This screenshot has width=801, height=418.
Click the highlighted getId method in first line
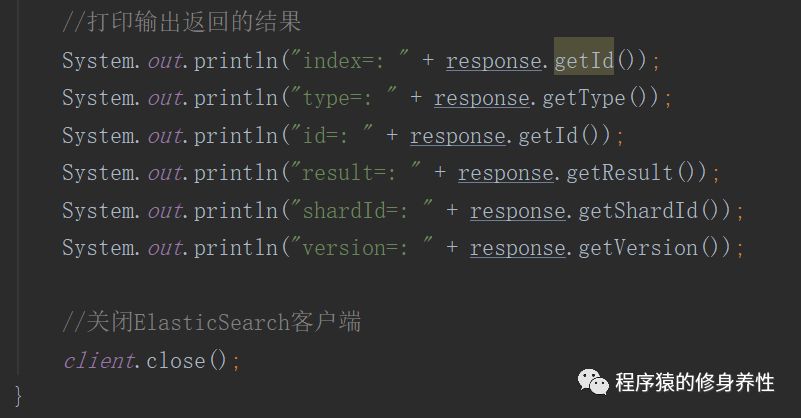[x=584, y=61]
